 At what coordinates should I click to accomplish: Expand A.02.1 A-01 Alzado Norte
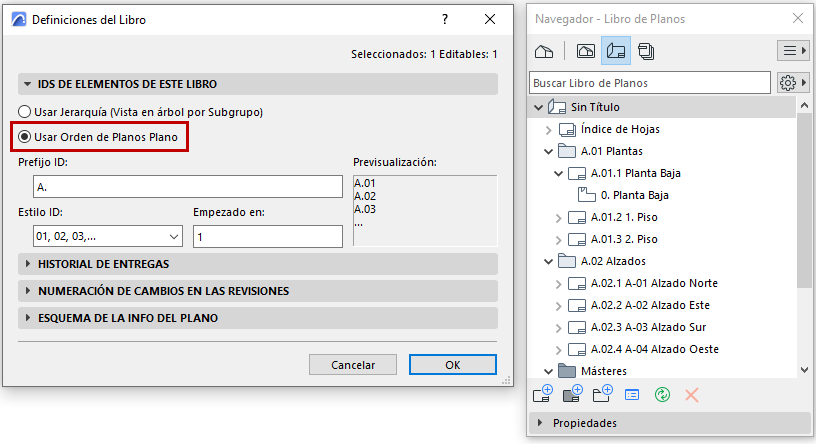pyautogui.click(x=558, y=284)
